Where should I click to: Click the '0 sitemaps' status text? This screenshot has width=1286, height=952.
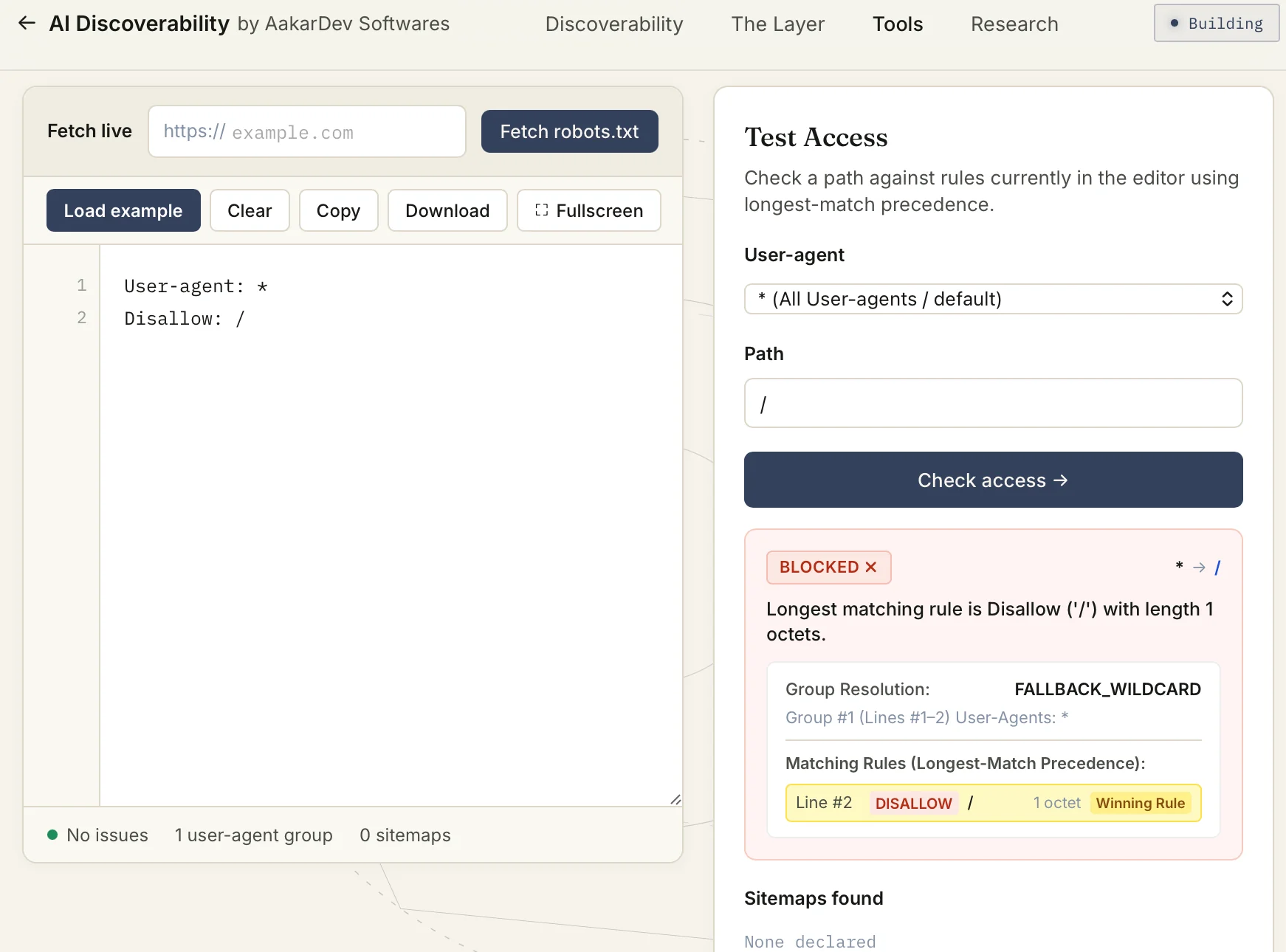click(x=405, y=835)
